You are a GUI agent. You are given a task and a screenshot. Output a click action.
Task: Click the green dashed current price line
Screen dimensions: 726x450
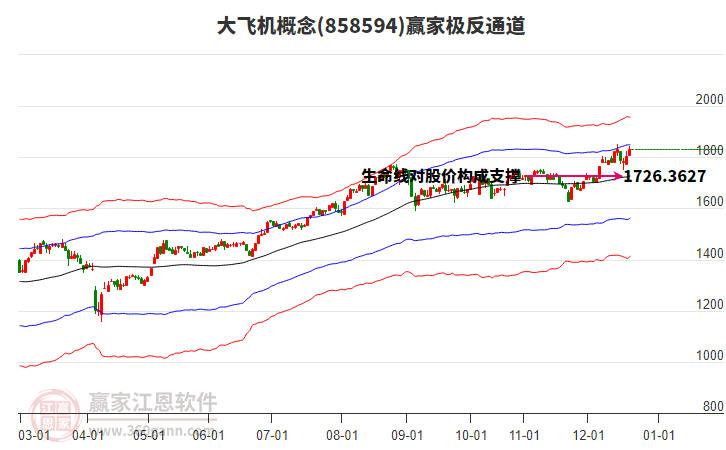coord(676,150)
